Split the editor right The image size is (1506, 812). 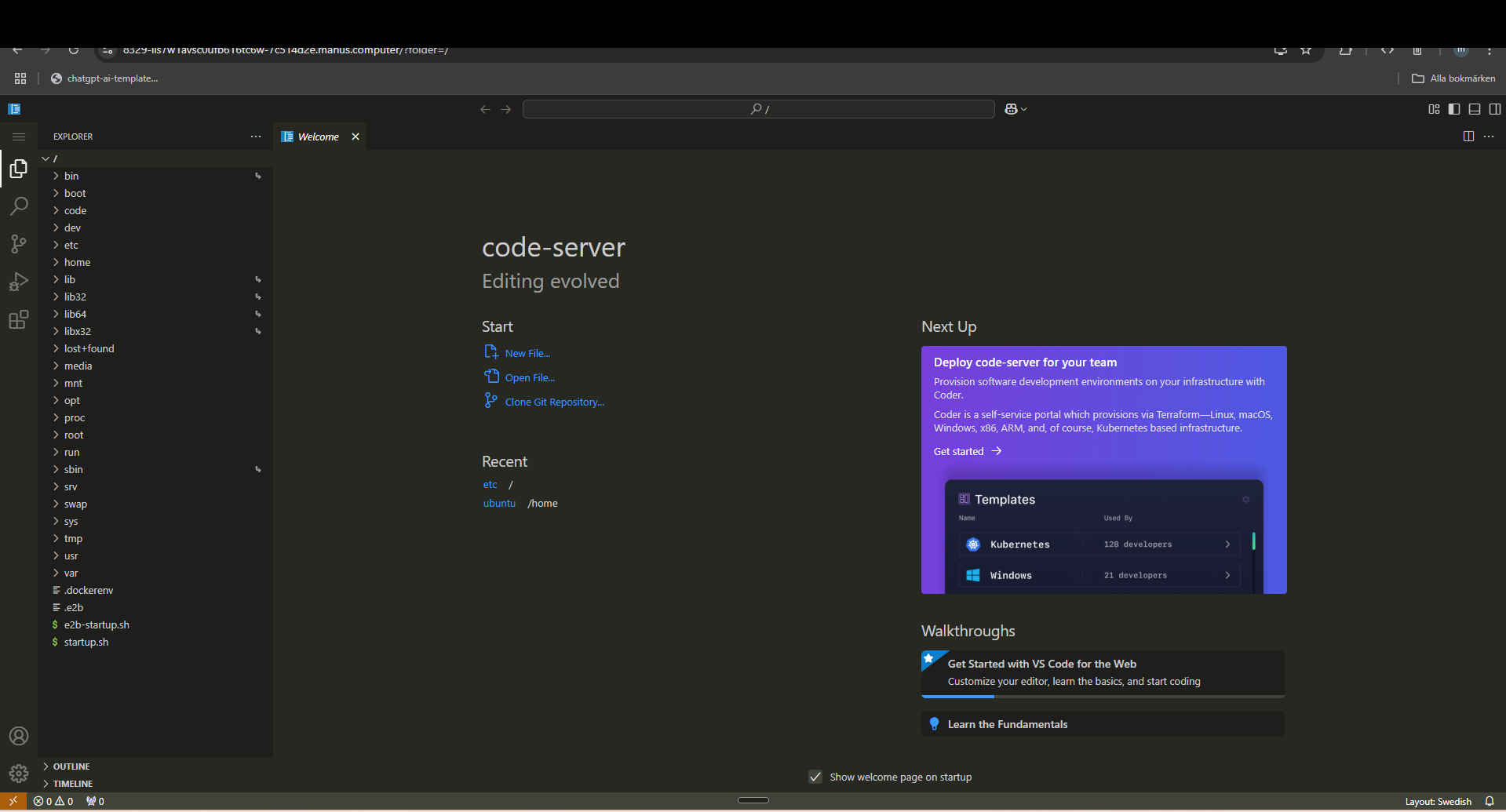1468,137
